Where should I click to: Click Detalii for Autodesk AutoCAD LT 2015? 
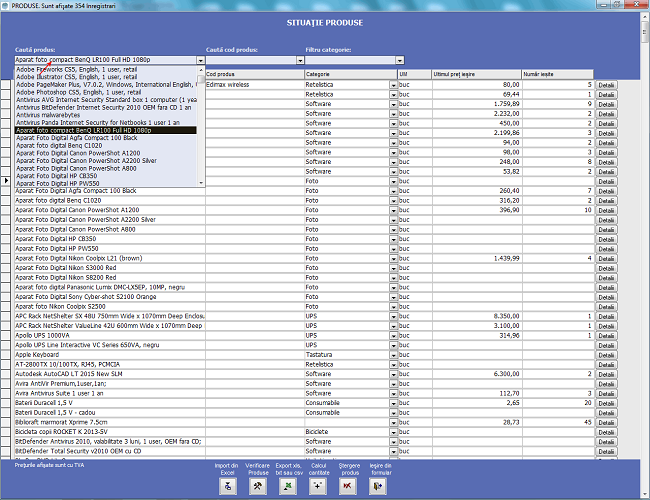point(606,374)
